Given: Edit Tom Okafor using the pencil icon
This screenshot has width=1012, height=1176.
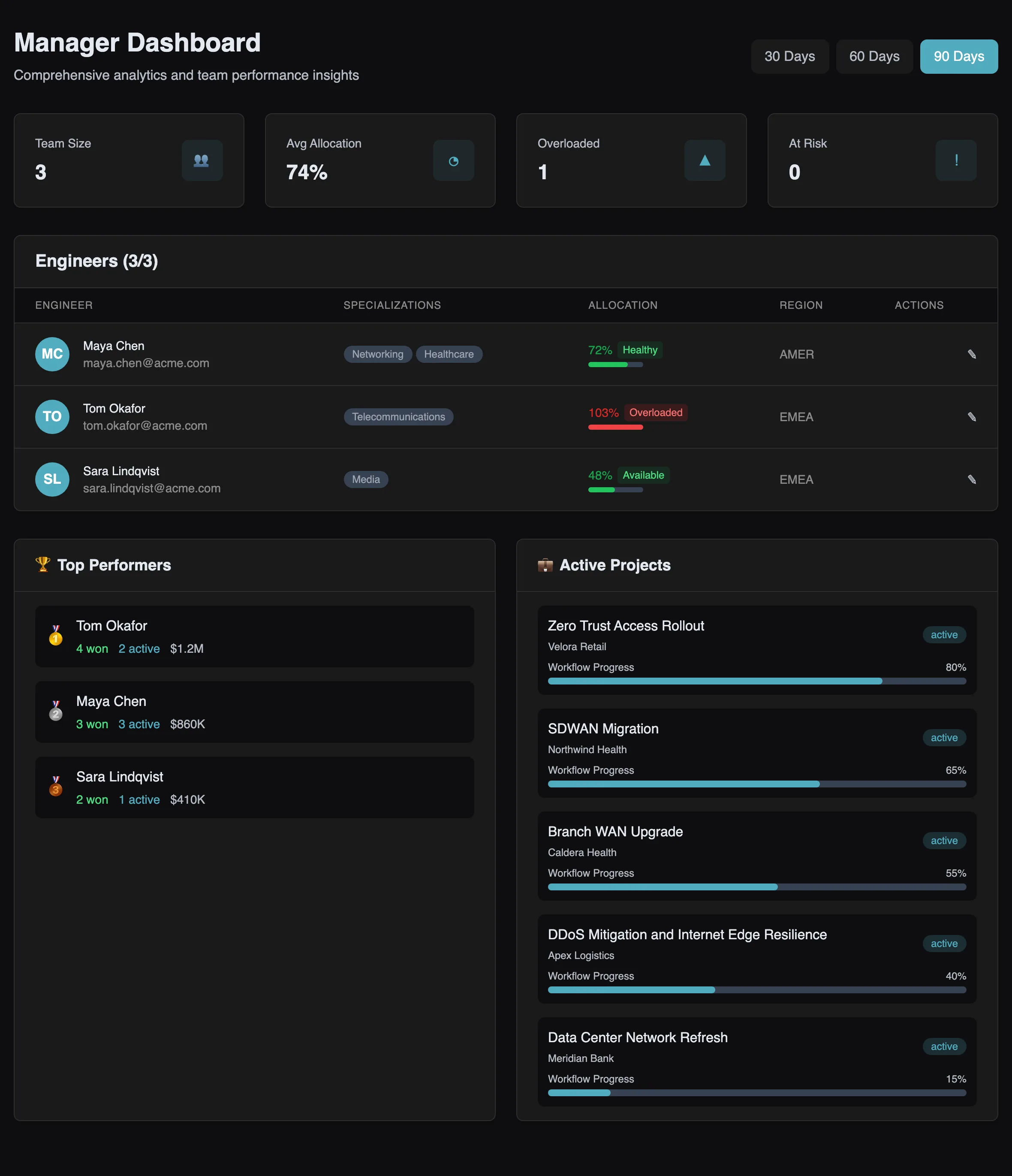Looking at the screenshot, I should (972, 417).
